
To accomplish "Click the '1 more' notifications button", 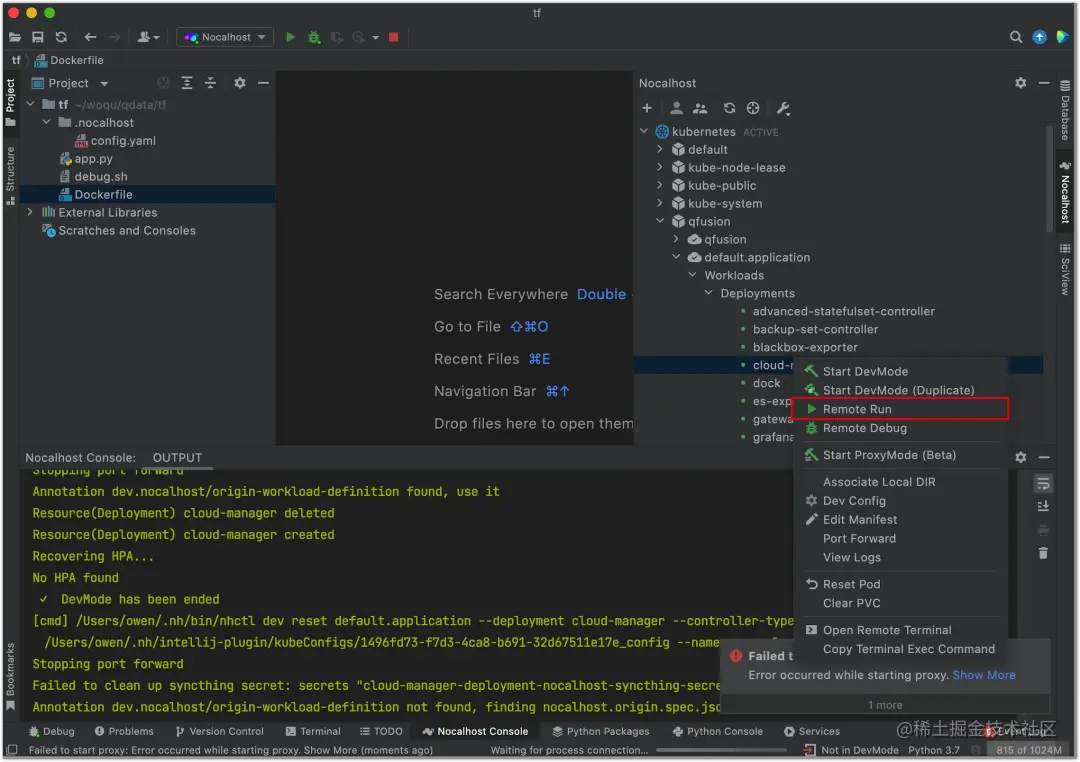I will pos(885,705).
